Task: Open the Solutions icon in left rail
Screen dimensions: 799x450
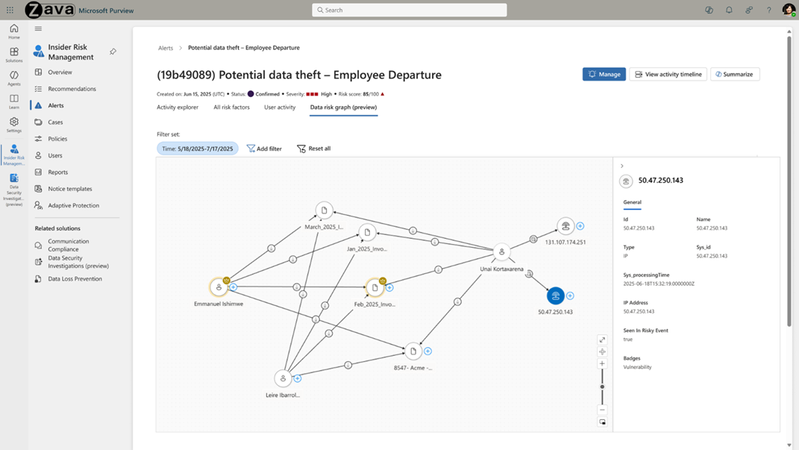Action: point(14,53)
